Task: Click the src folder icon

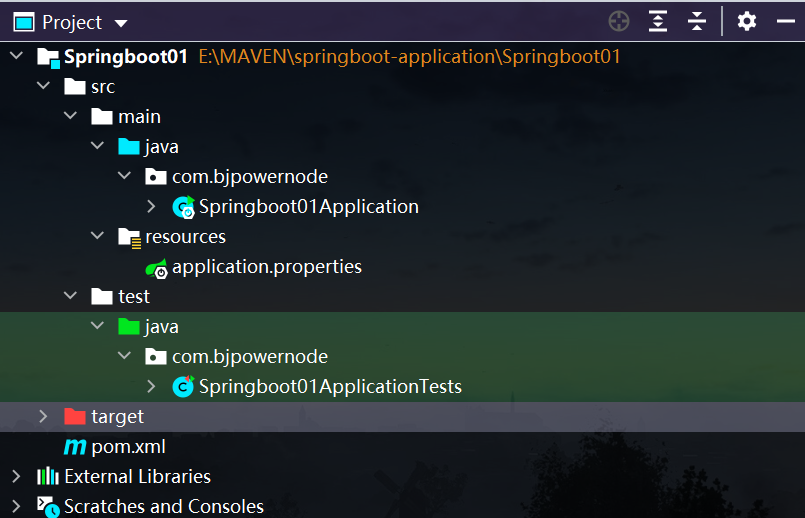Action: pos(75,87)
